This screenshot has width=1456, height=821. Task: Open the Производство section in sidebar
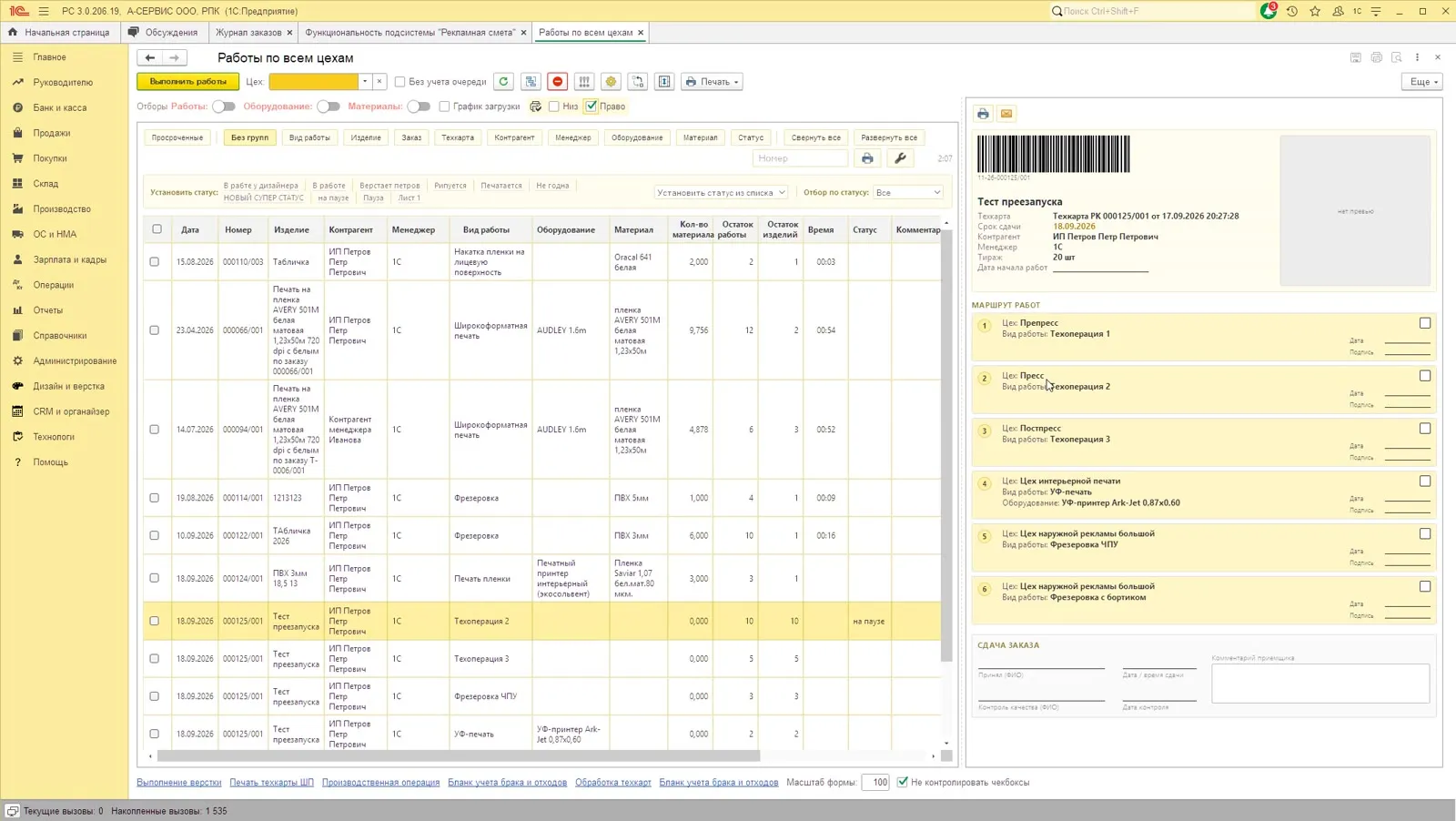(62, 208)
